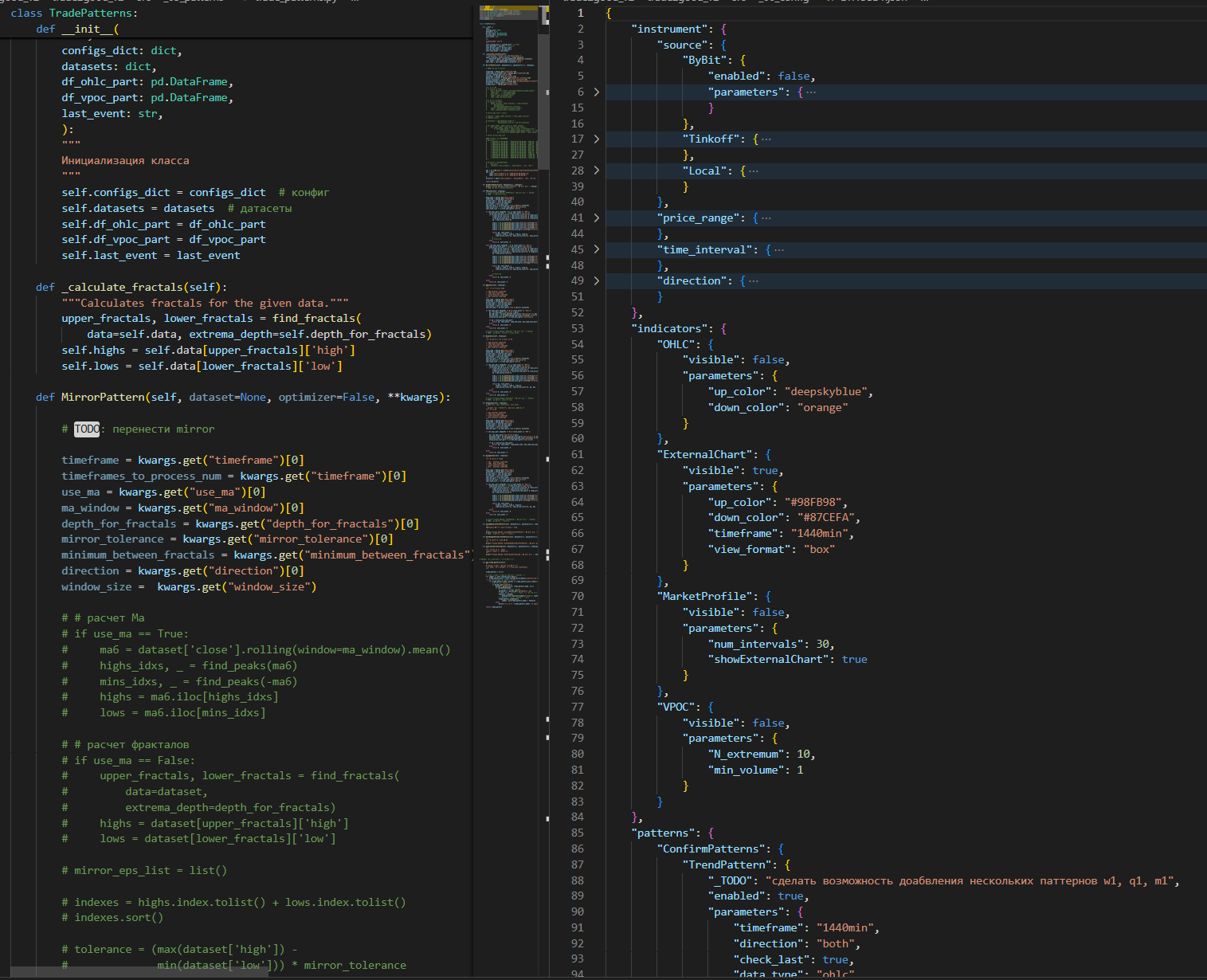The width and height of the screenshot is (1207, 980).
Task: Click the "deepskyblue" up_color value
Action: click(828, 391)
